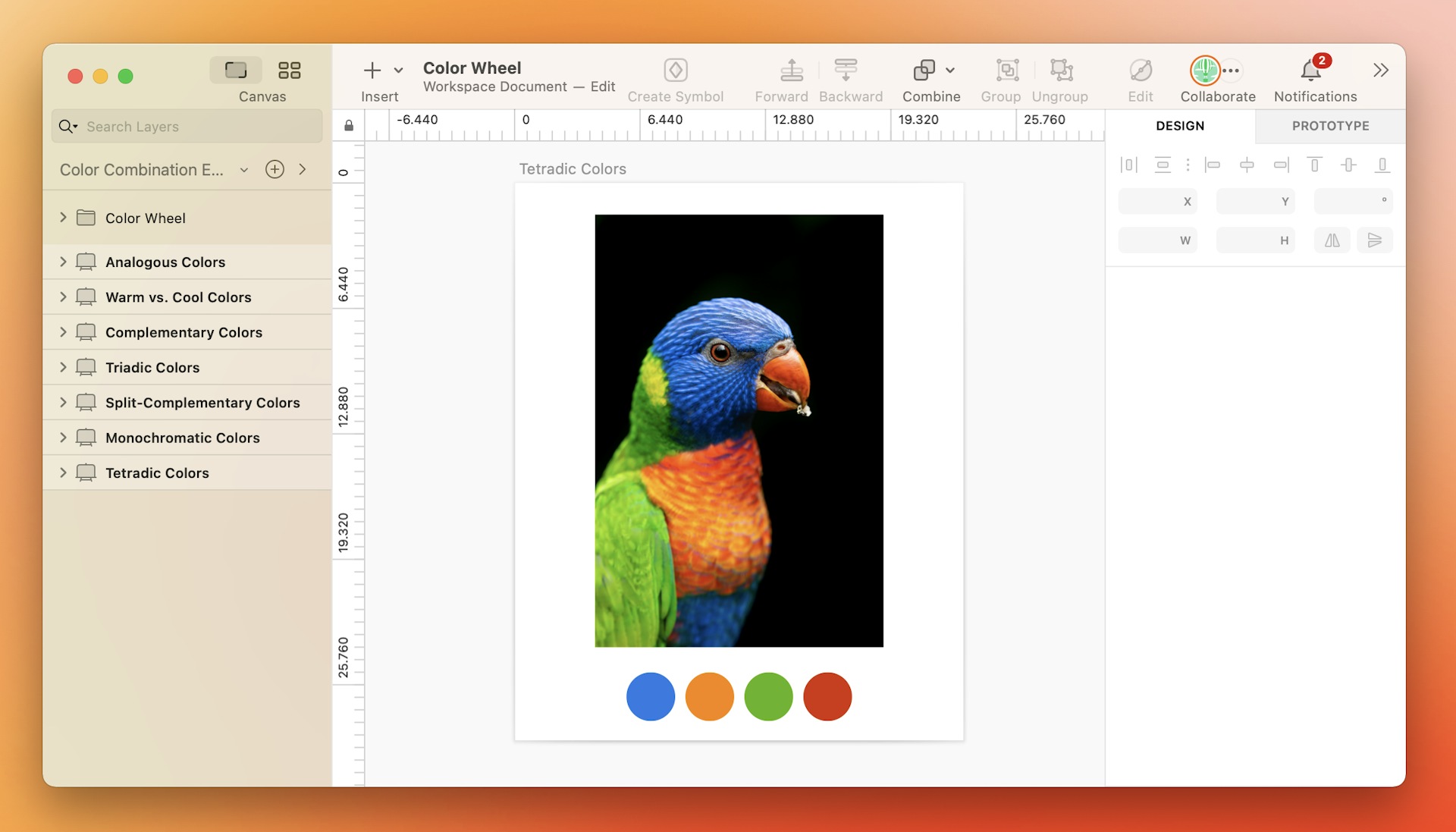Align layers to bottom edge
The height and width of the screenshot is (832, 1456).
(x=1382, y=165)
